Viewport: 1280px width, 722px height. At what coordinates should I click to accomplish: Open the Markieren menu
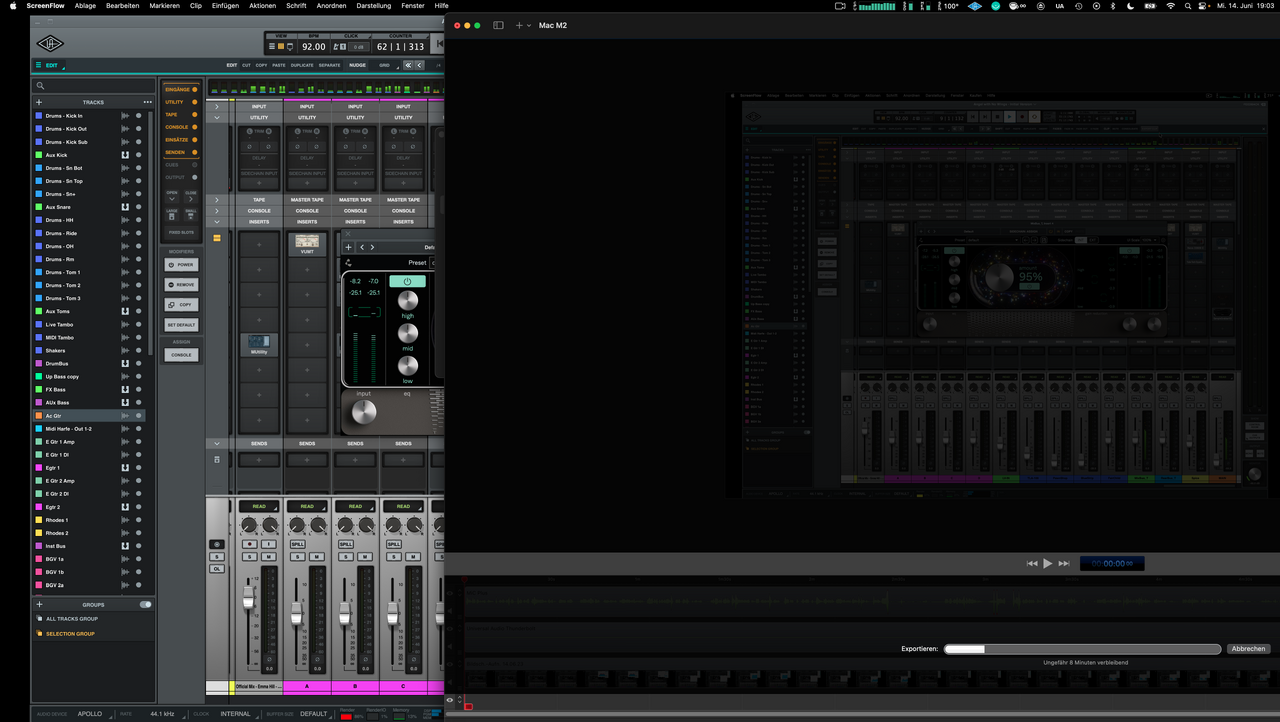pyautogui.click(x=165, y=6)
